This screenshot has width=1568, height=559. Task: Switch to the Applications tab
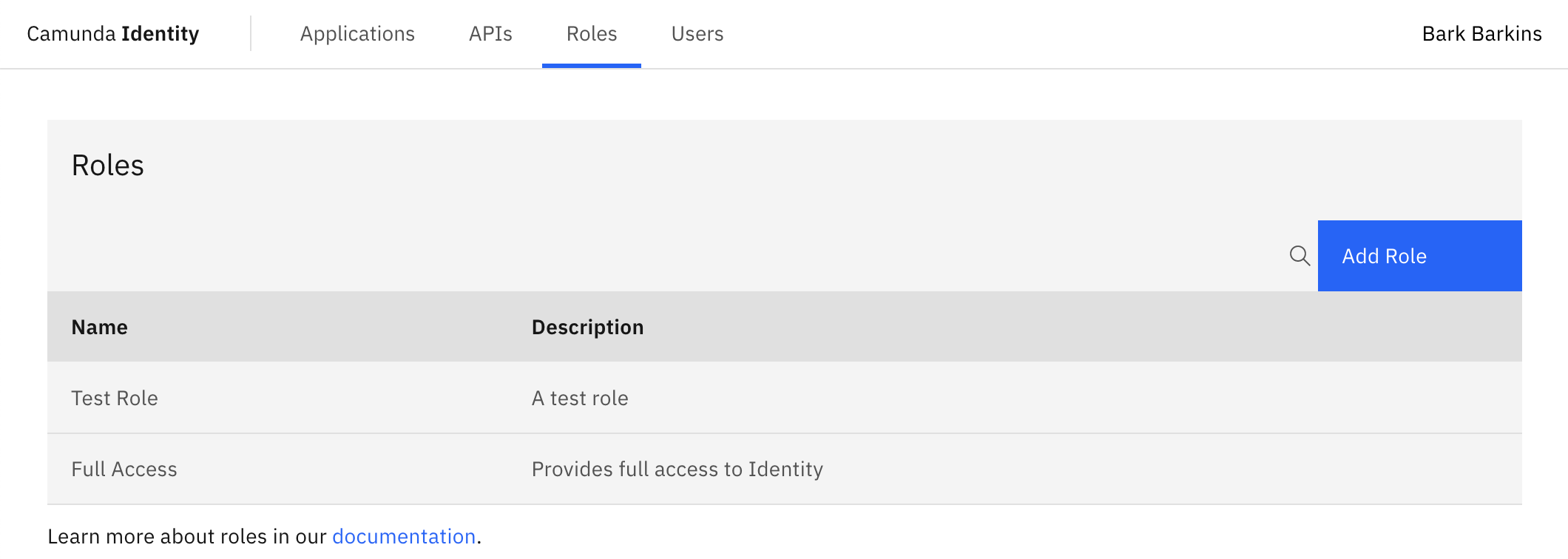pyautogui.click(x=357, y=34)
